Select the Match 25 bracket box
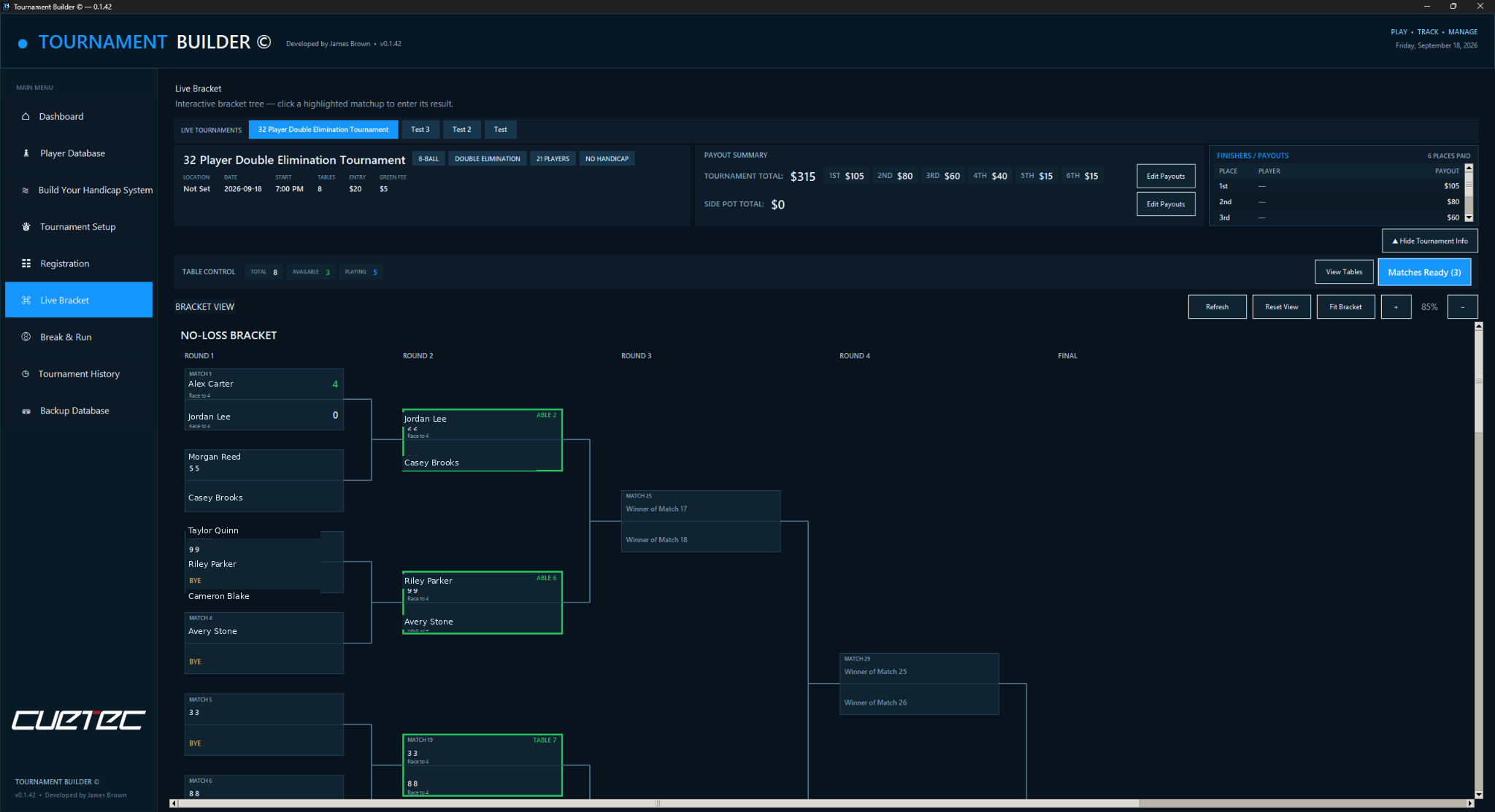Image resolution: width=1495 pixels, height=812 pixels. click(x=701, y=521)
